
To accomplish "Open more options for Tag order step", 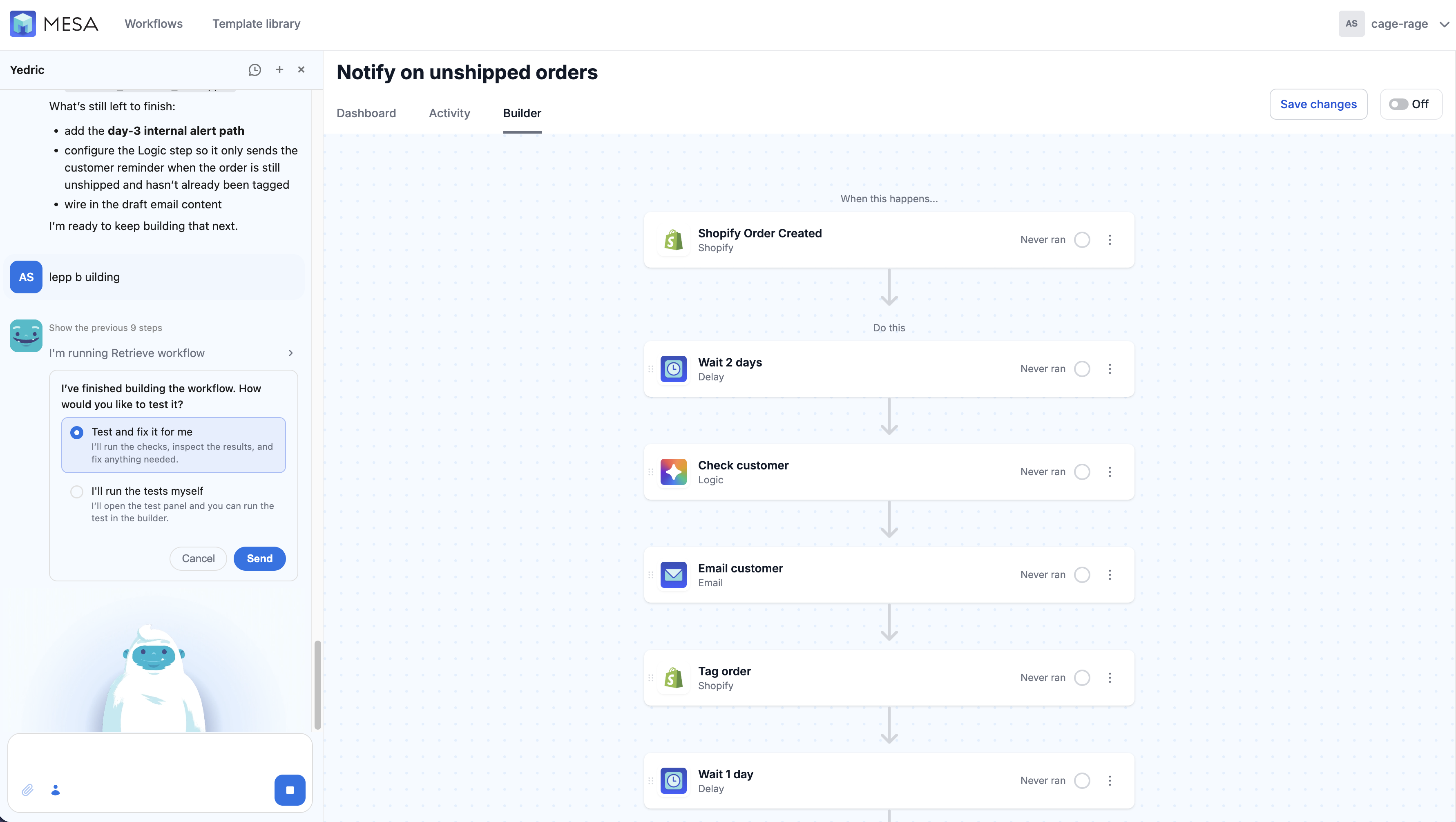I will 1110,677.
